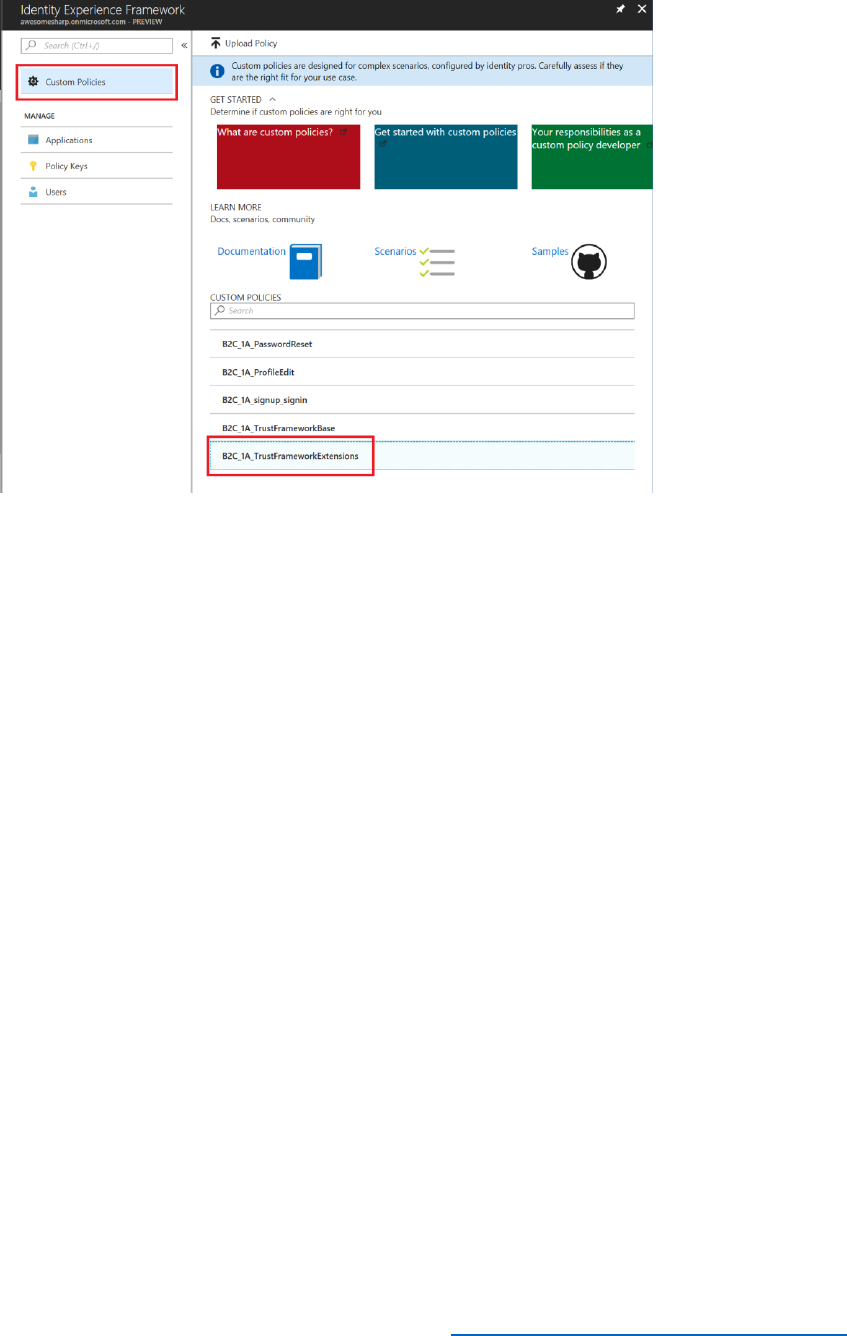Screen dimensions: 847x1336
Task: Click the Custom Policies gear icon
Action: coord(33,82)
